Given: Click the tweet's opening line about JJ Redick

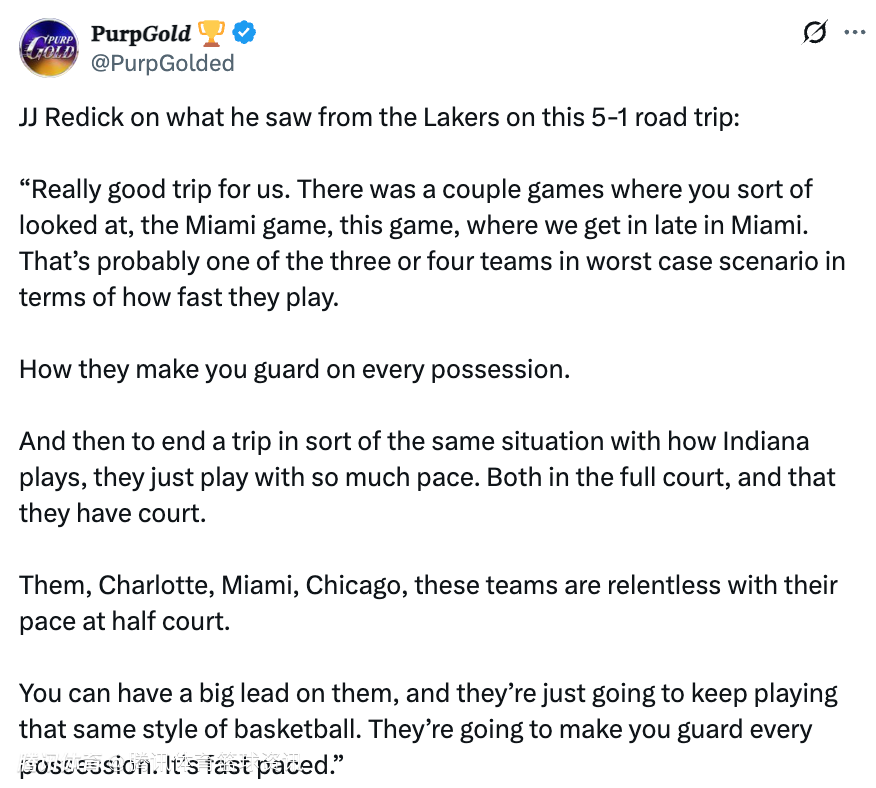Looking at the screenshot, I should [380, 116].
